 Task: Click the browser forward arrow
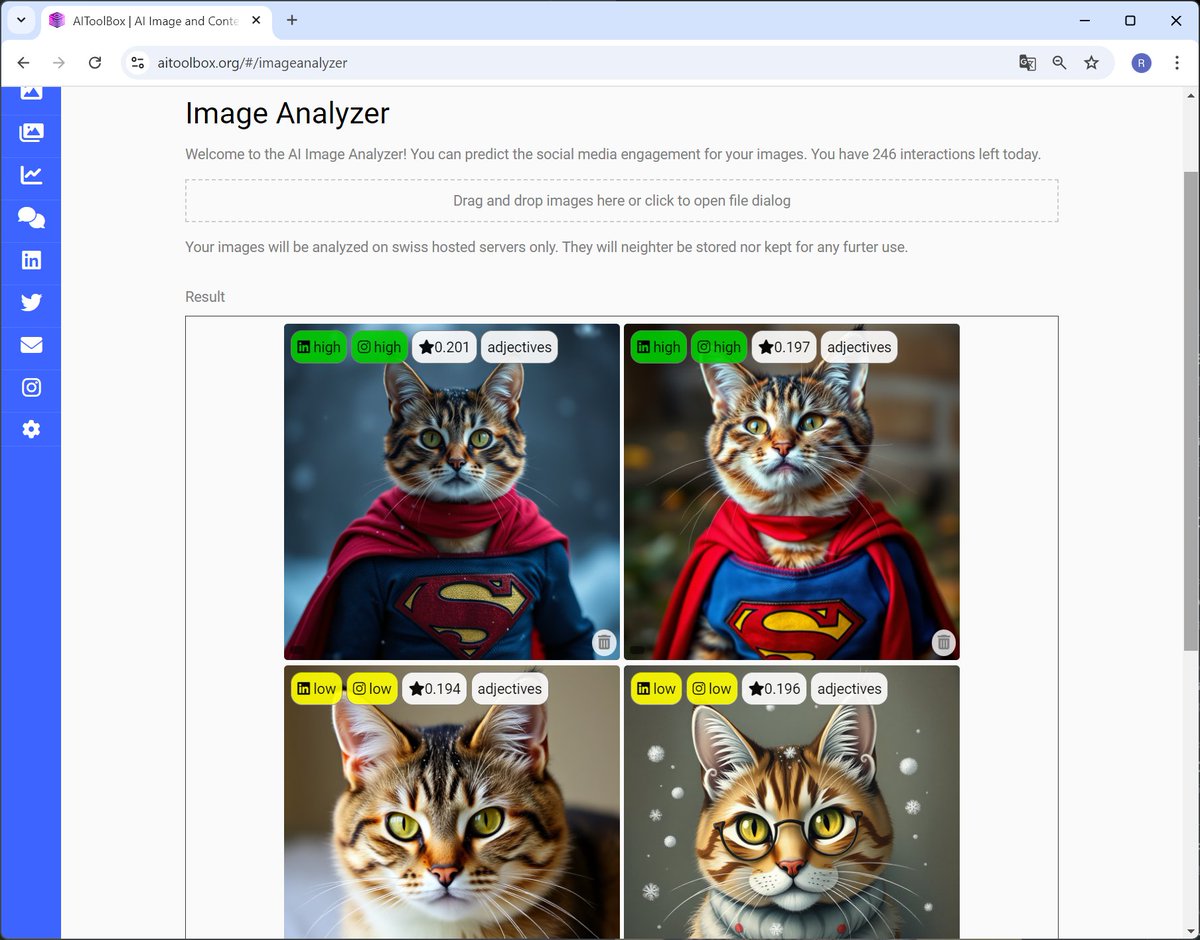pos(59,62)
